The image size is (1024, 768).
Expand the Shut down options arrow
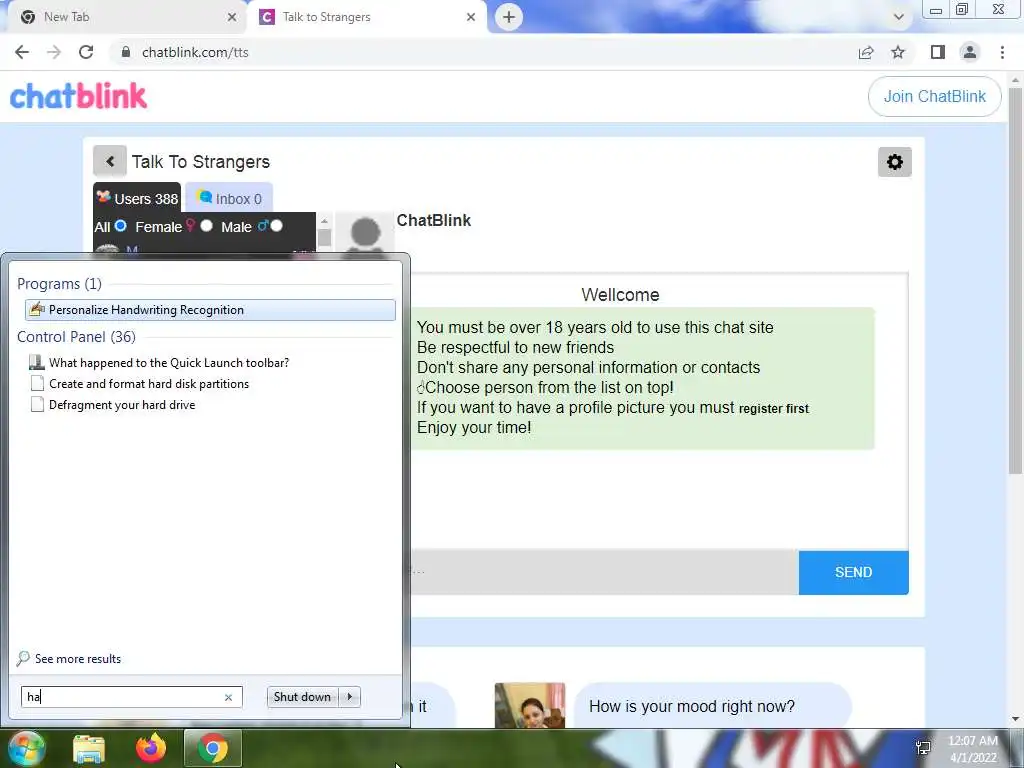pos(350,697)
